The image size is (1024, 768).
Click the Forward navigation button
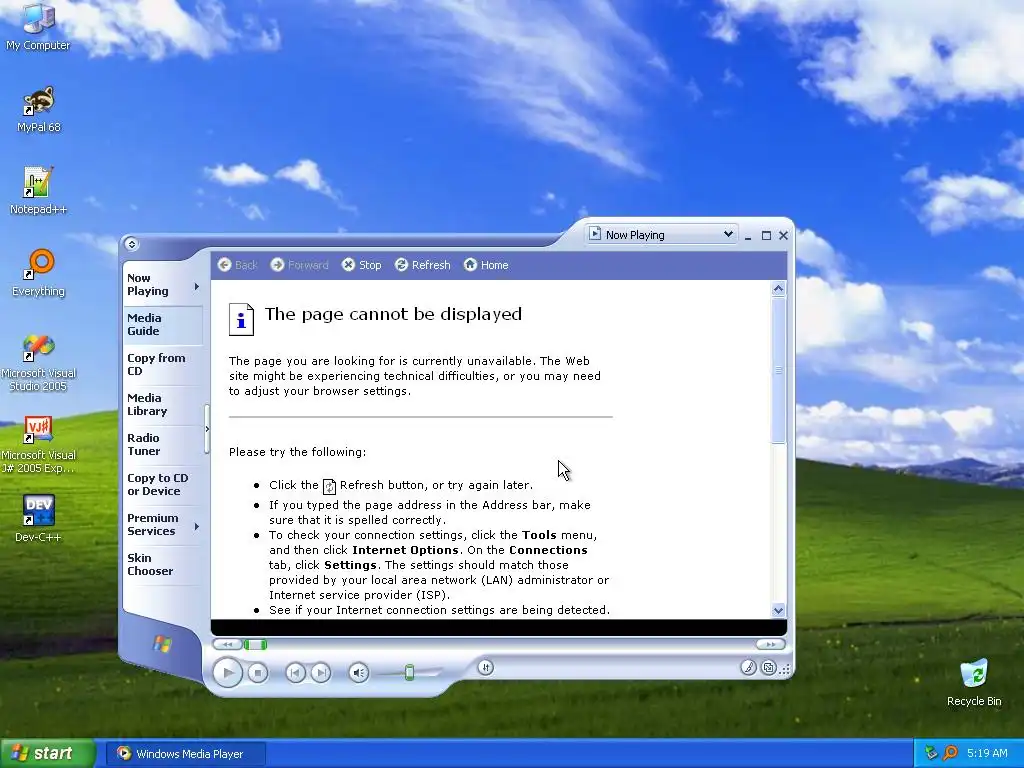[299, 264]
